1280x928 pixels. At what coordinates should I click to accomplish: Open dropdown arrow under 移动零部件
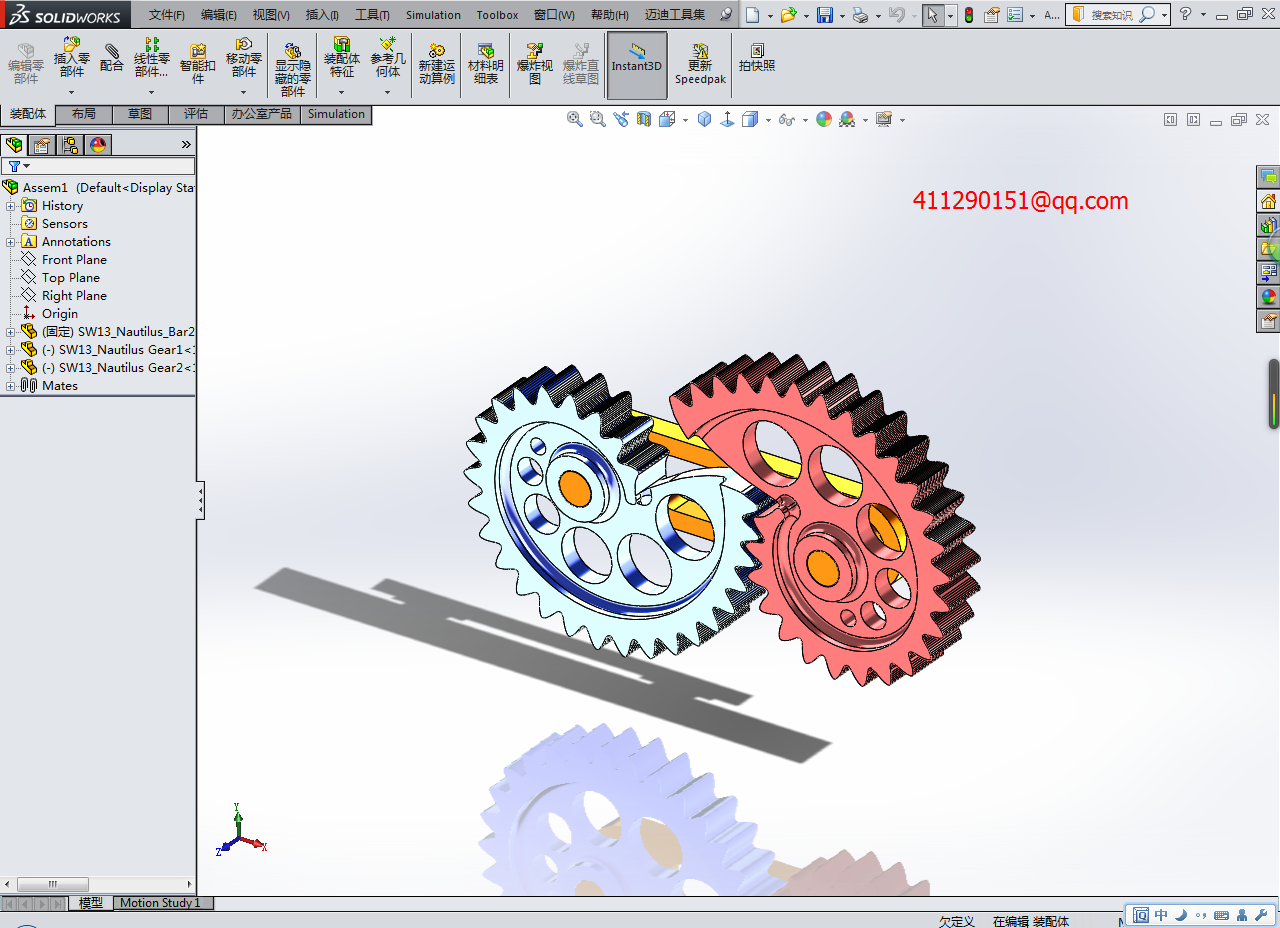coord(244,92)
